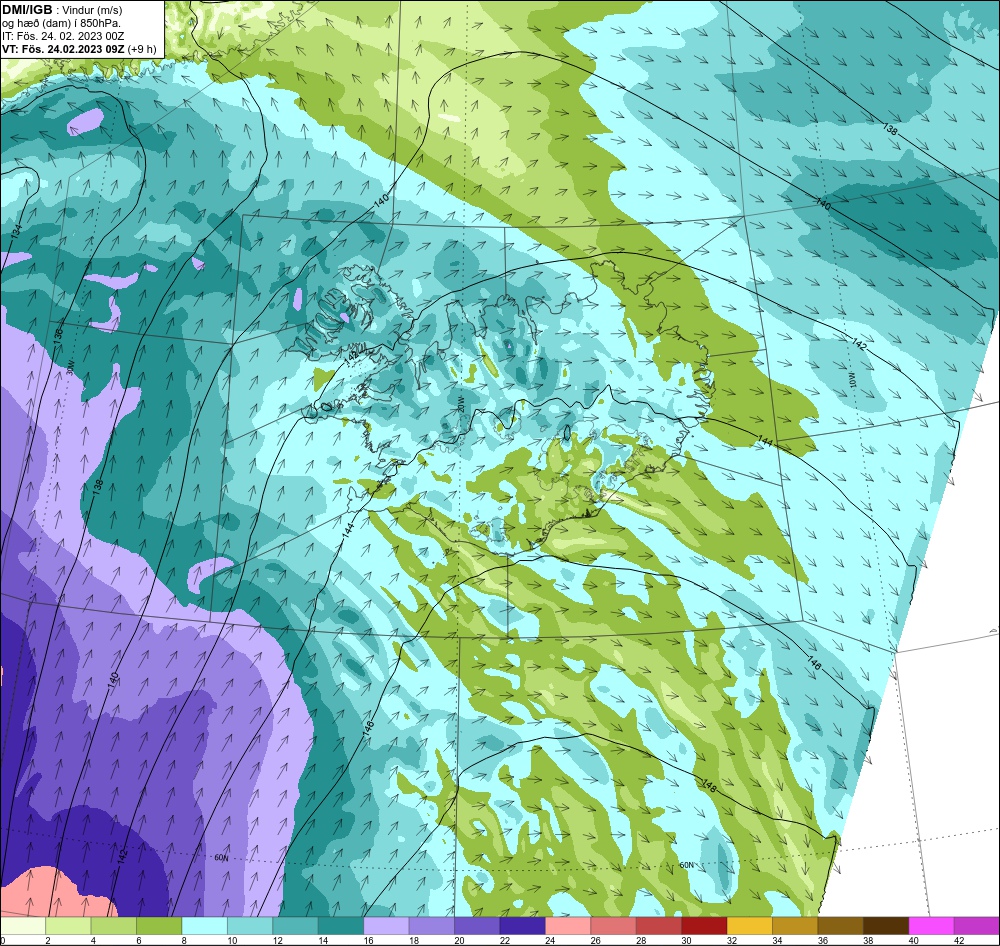Select the 'IT: Fös. 24. 02. 2023 00Z' line
Viewport: 1000px width, 946px height.
63,36
